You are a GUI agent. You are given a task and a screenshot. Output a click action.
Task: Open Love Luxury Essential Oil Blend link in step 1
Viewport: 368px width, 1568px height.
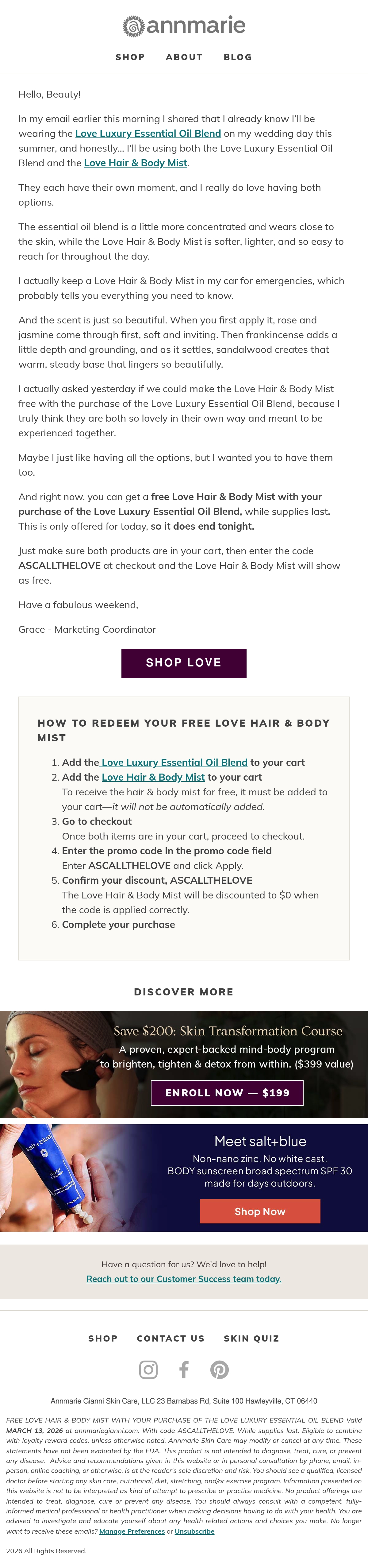click(x=174, y=762)
